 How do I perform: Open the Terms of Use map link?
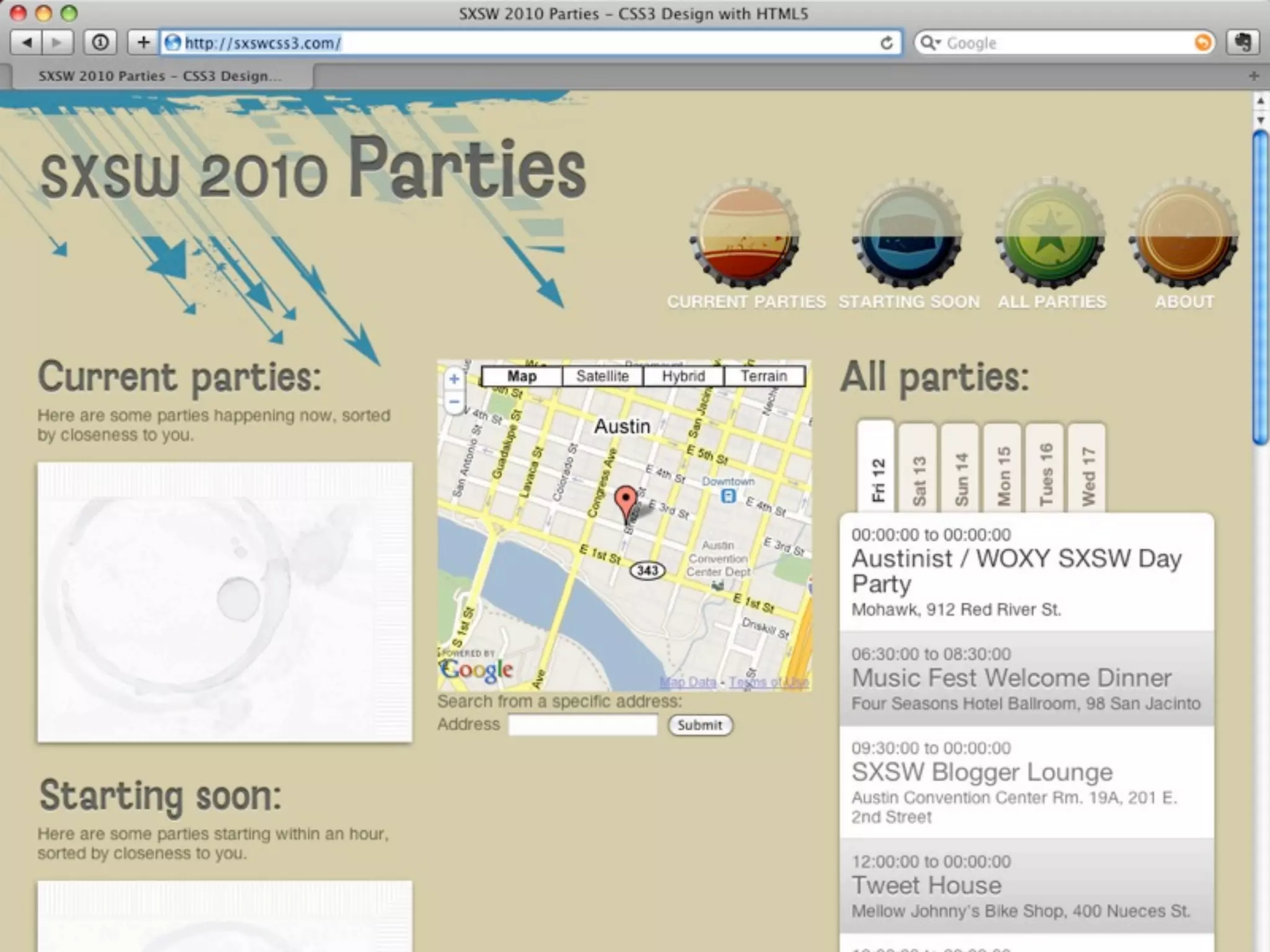(x=768, y=682)
